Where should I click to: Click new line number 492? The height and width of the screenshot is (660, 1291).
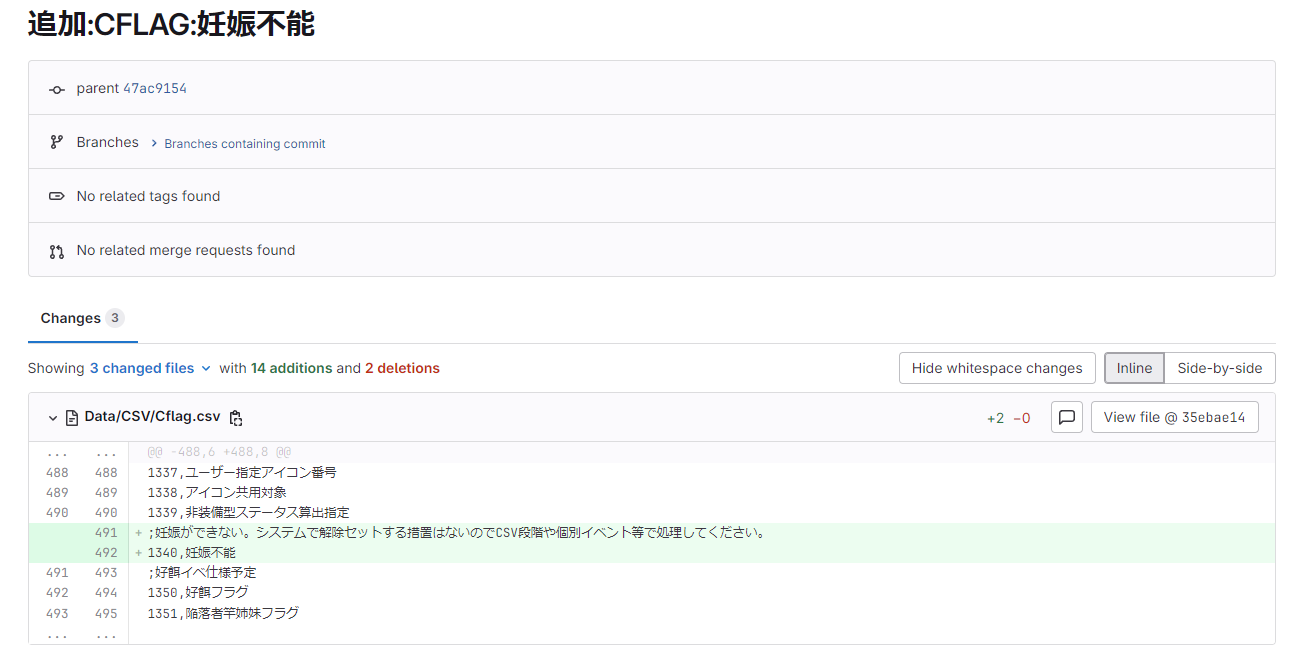pyautogui.click(x=106, y=553)
